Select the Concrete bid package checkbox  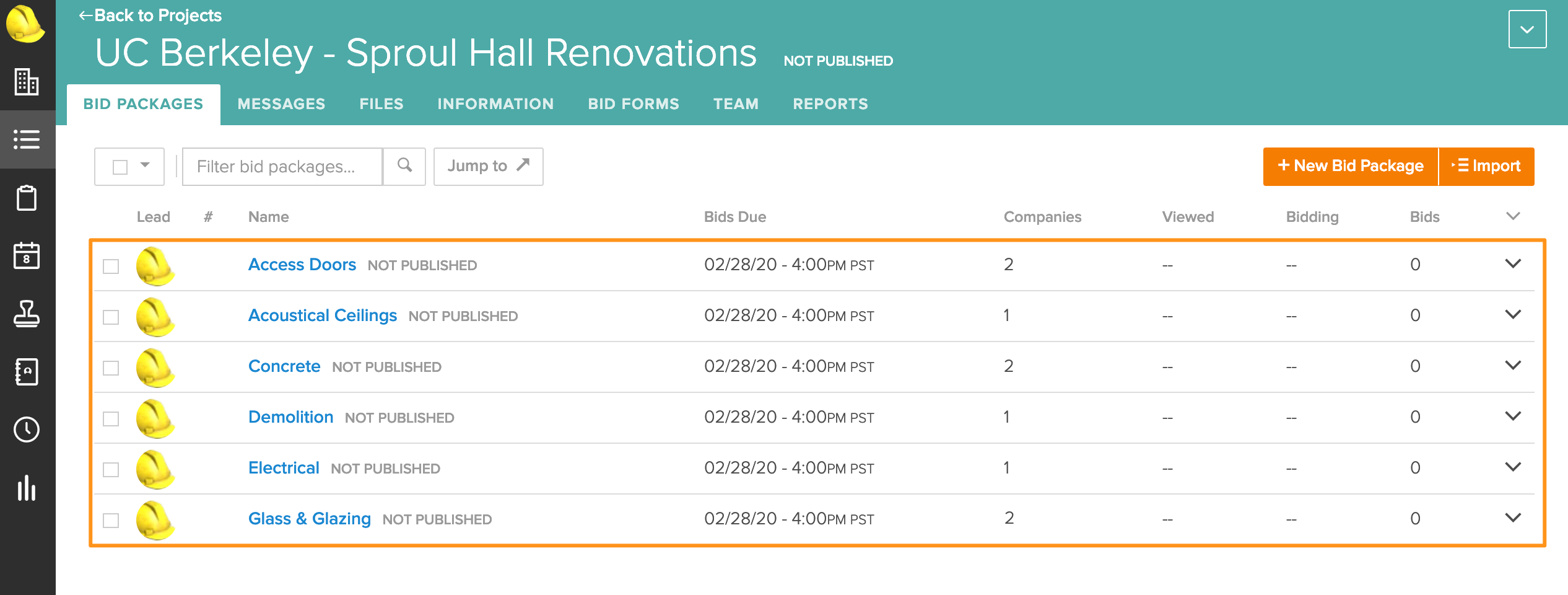(x=111, y=368)
